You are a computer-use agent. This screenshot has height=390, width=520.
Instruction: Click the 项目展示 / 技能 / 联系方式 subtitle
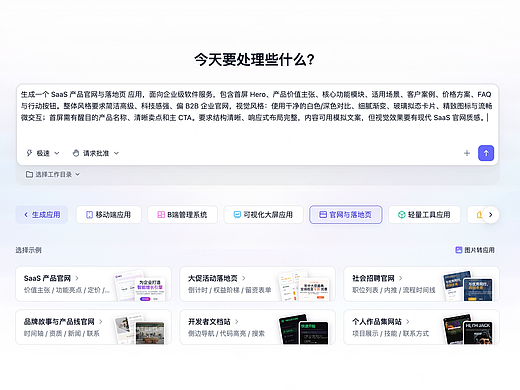point(390,334)
